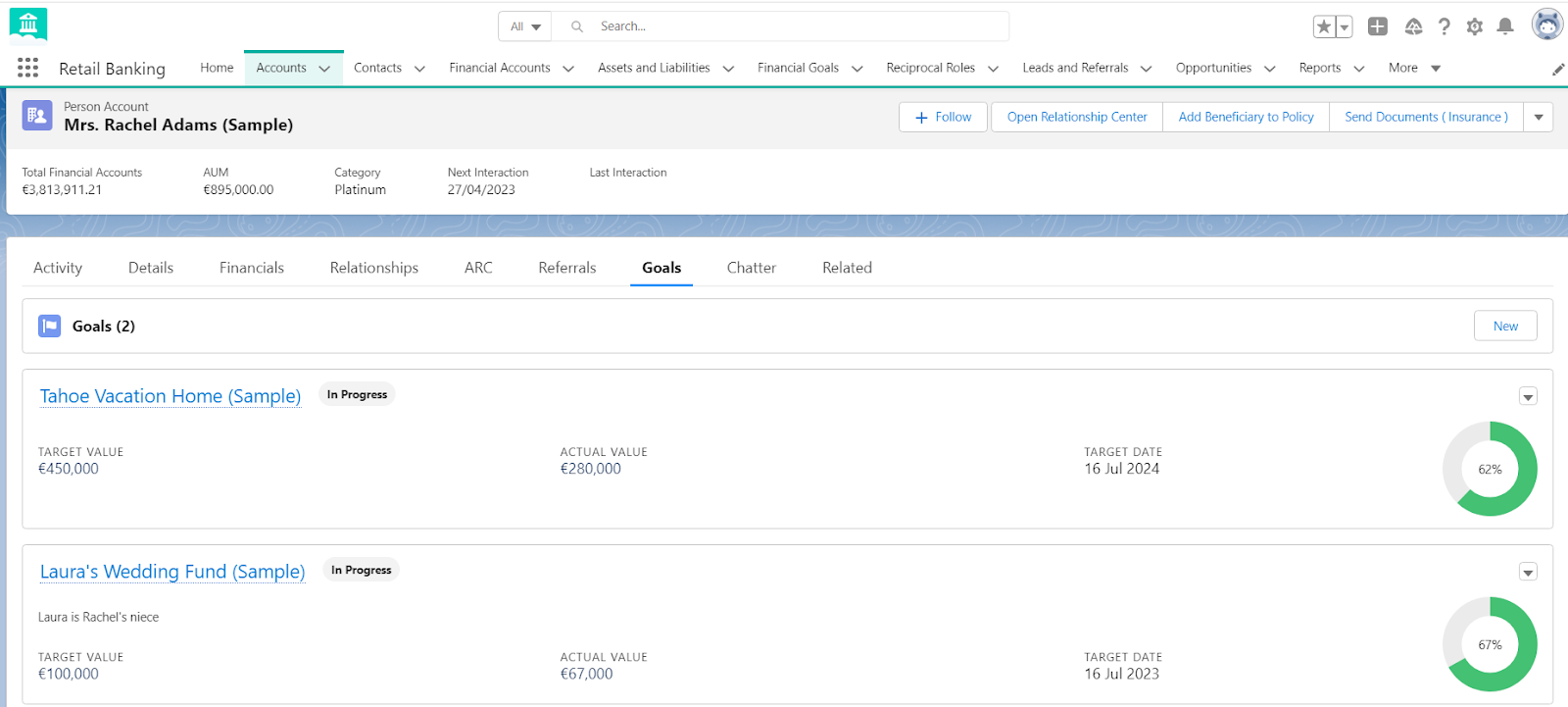Switch to the Activity tab
This screenshot has height=707, width=1568.
[x=58, y=268]
